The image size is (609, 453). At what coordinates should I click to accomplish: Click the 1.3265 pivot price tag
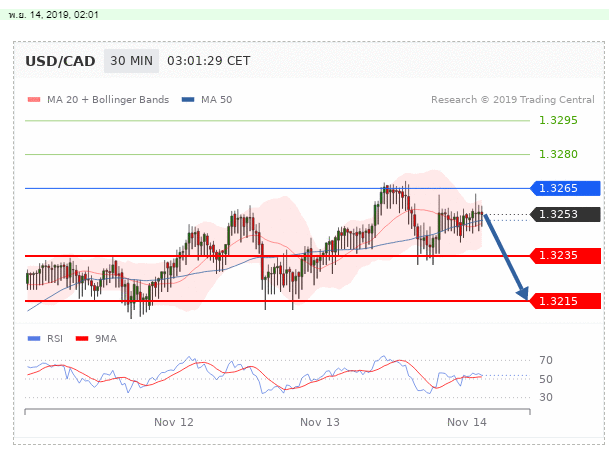click(x=565, y=188)
